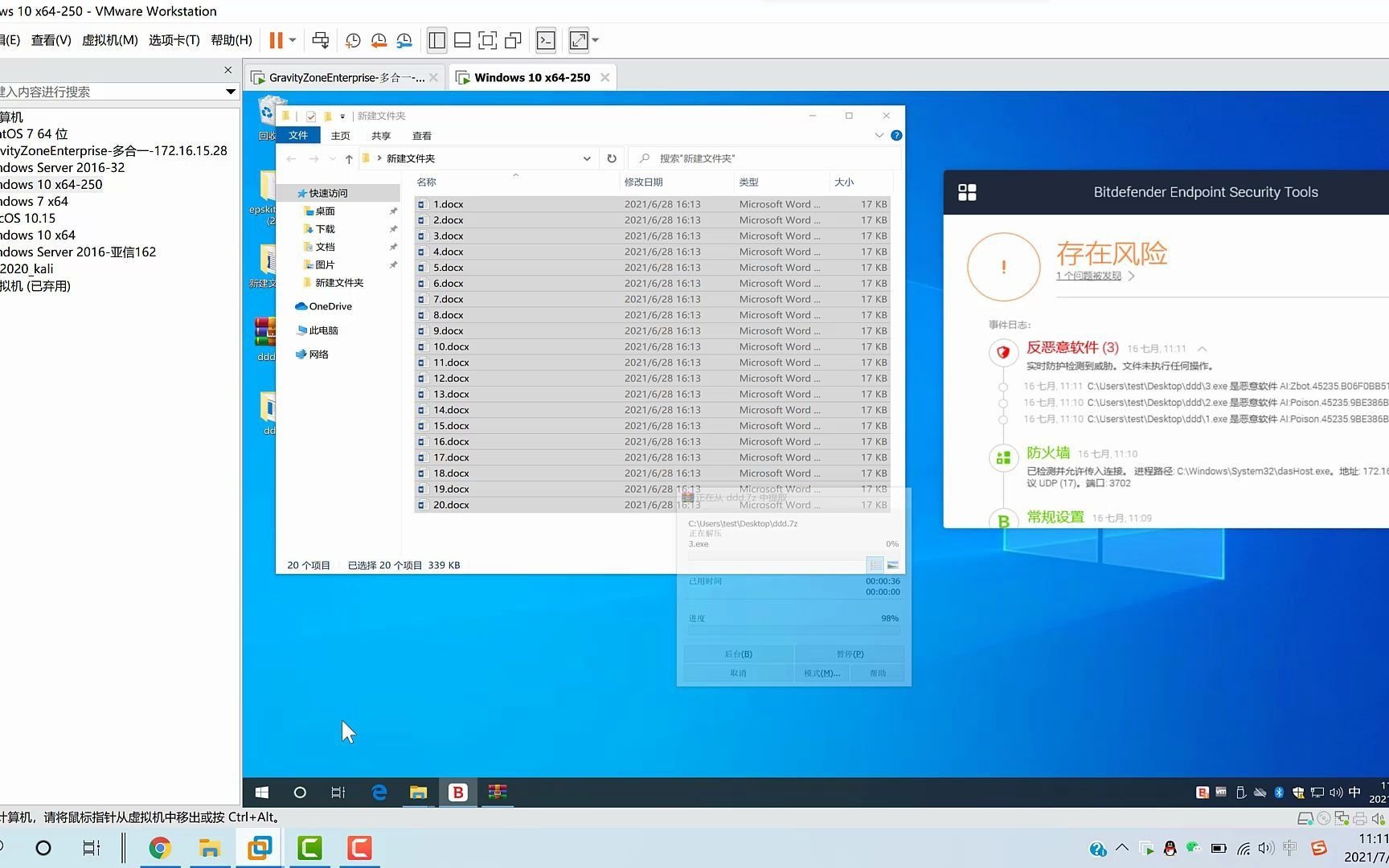Open WeChat icon in host tray
1389x868 pixels.
coord(1194,848)
